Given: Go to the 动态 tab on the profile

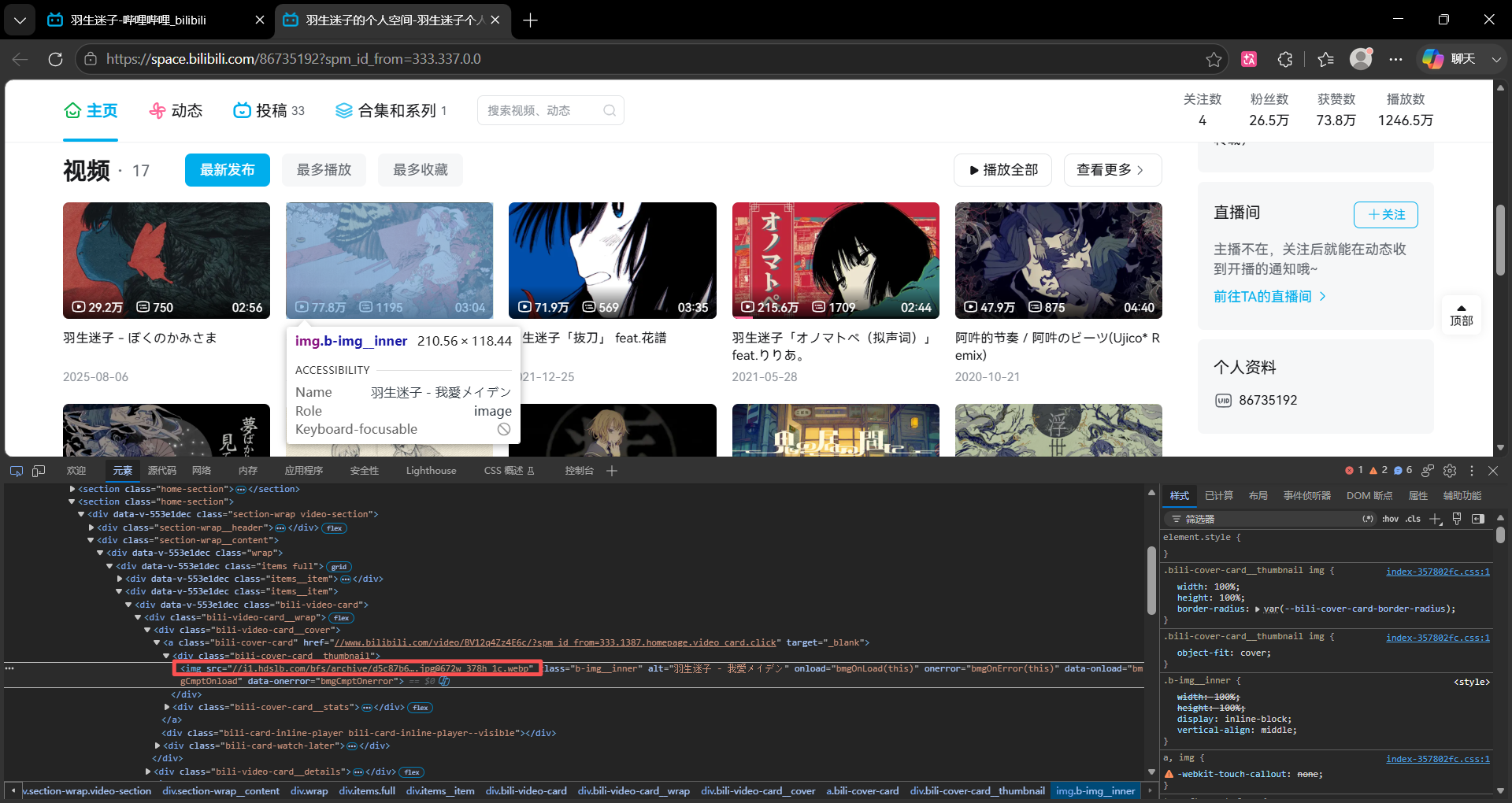Looking at the screenshot, I should coord(176,111).
